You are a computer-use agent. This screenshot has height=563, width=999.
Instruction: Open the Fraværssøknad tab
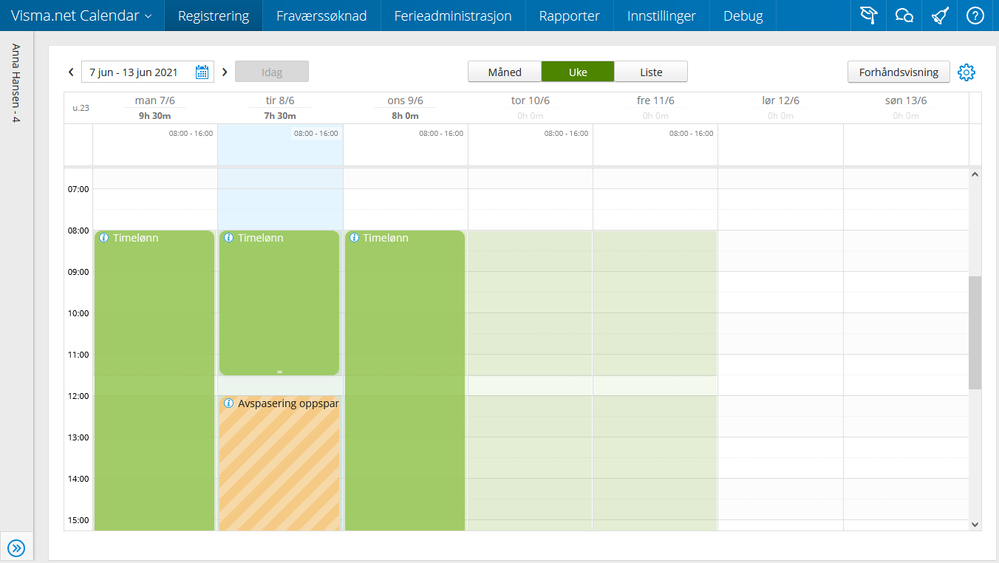[x=321, y=16]
